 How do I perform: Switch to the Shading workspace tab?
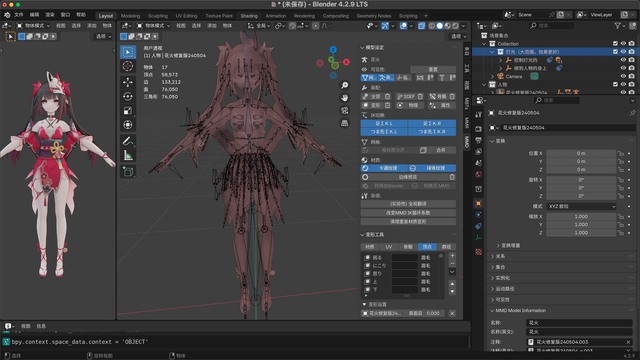249,16
